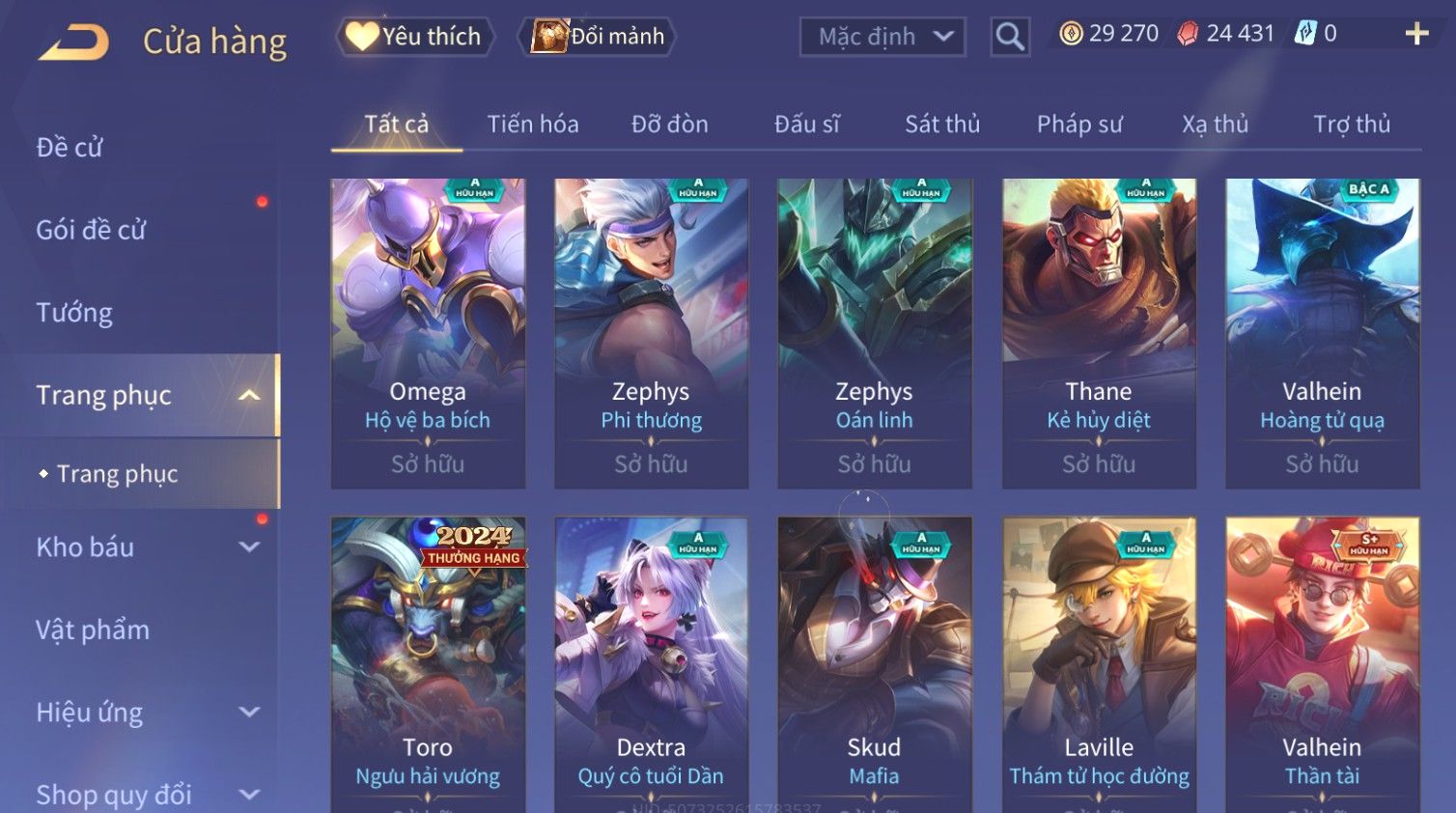The width and height of the screenshot is (1456, 813).
Task: Open Đổi mảnh chest exchange
Action: point(598,37)
